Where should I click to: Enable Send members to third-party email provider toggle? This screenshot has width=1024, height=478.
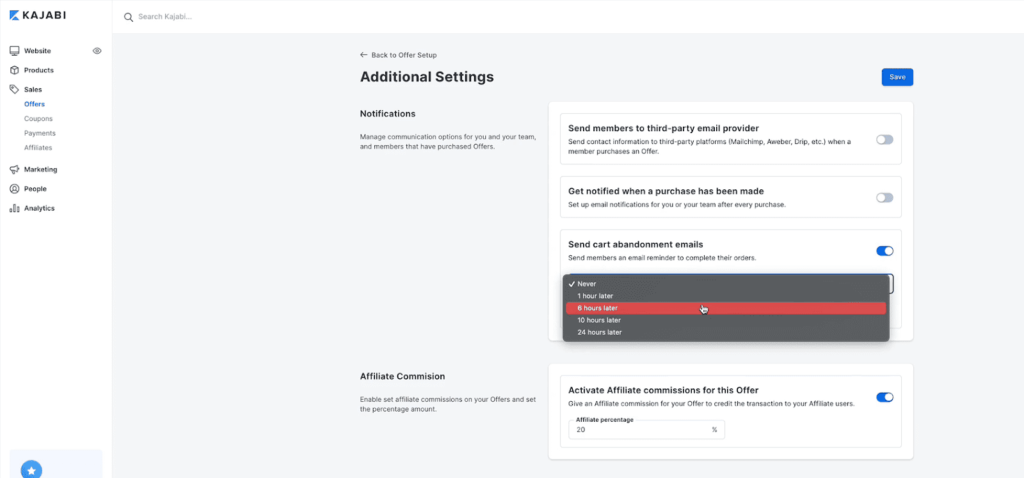pyautogui.click(x=884, y=140)
